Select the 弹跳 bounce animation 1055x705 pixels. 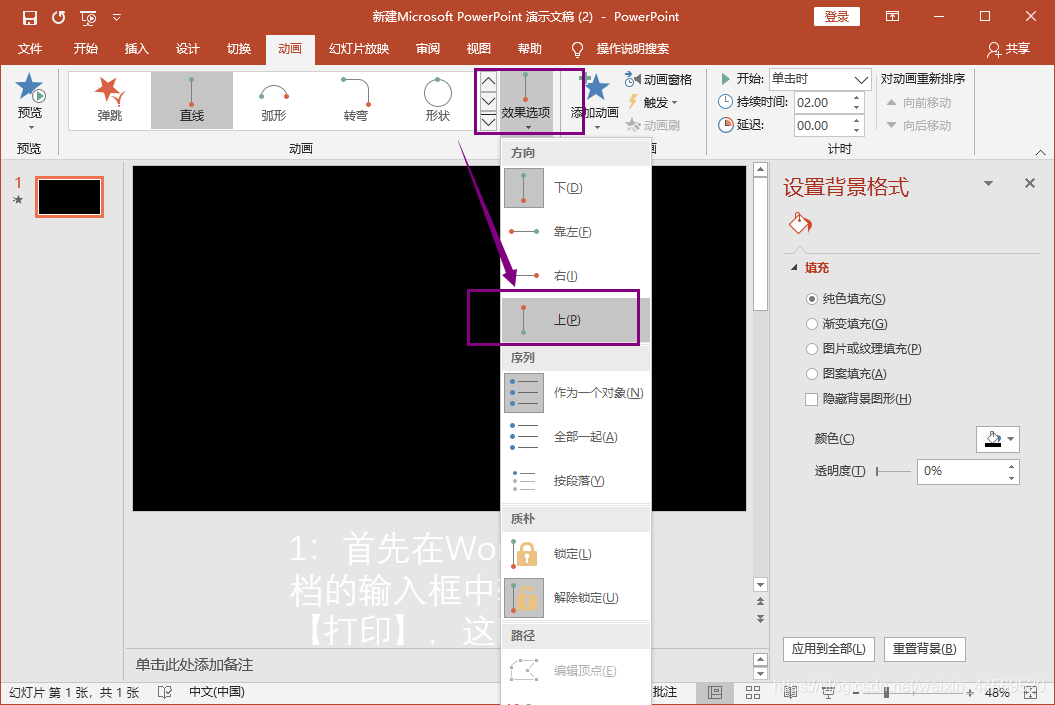(110, 100)
